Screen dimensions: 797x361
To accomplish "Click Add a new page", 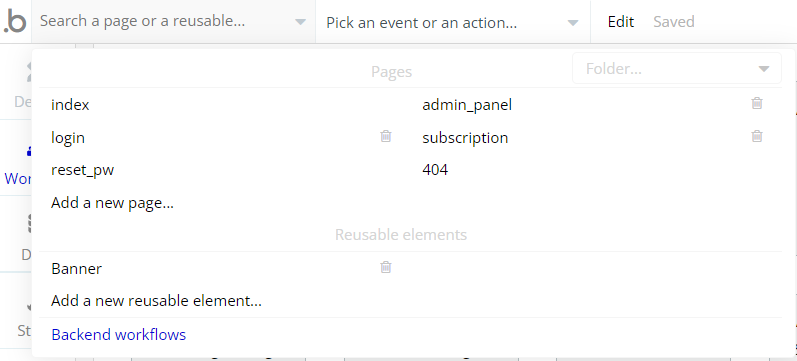I will click(x=112, y=203).
